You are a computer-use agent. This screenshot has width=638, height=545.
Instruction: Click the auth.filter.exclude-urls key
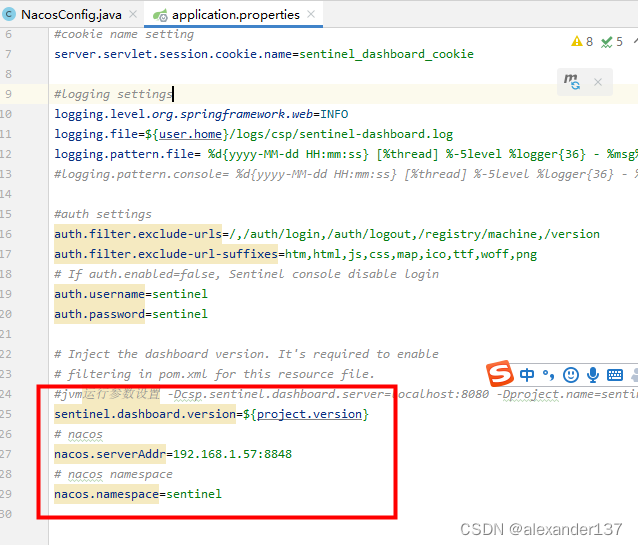tap(138, 234)
